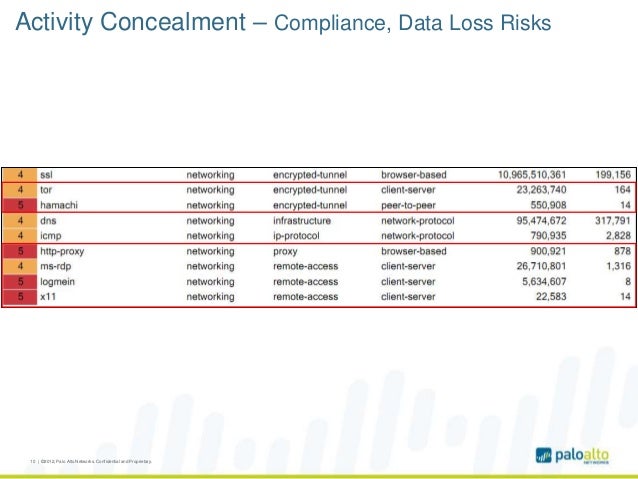Click the 'http-proxy' application name

pos(62,251)
